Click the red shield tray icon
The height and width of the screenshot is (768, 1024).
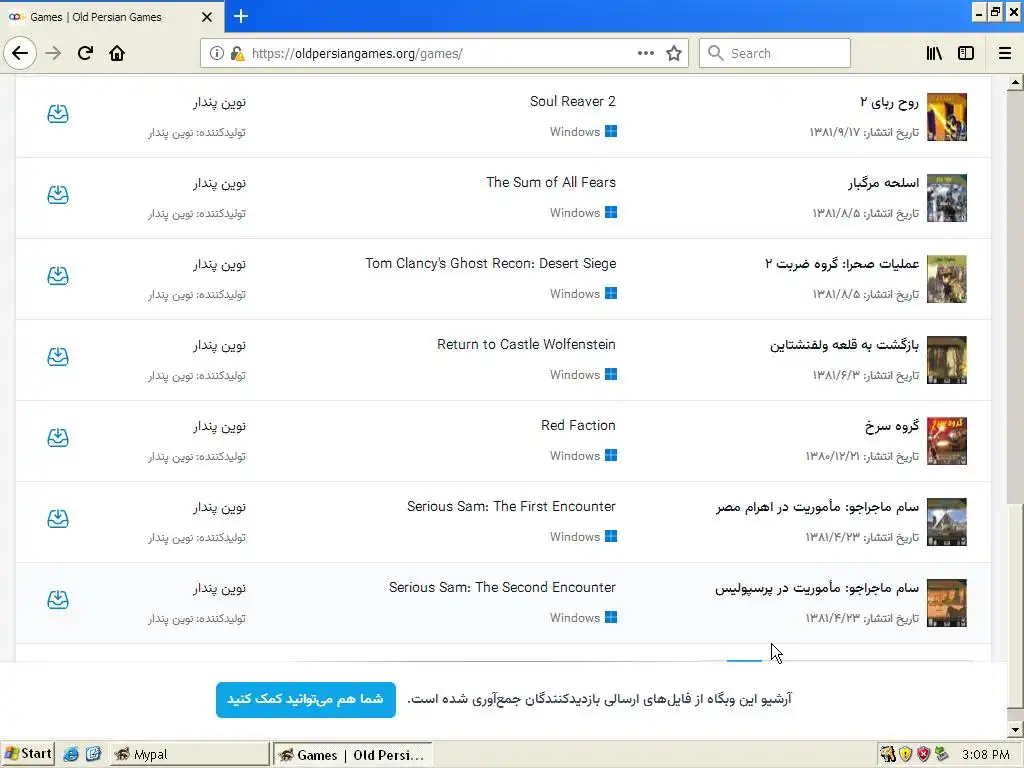(x=923, y=754)
